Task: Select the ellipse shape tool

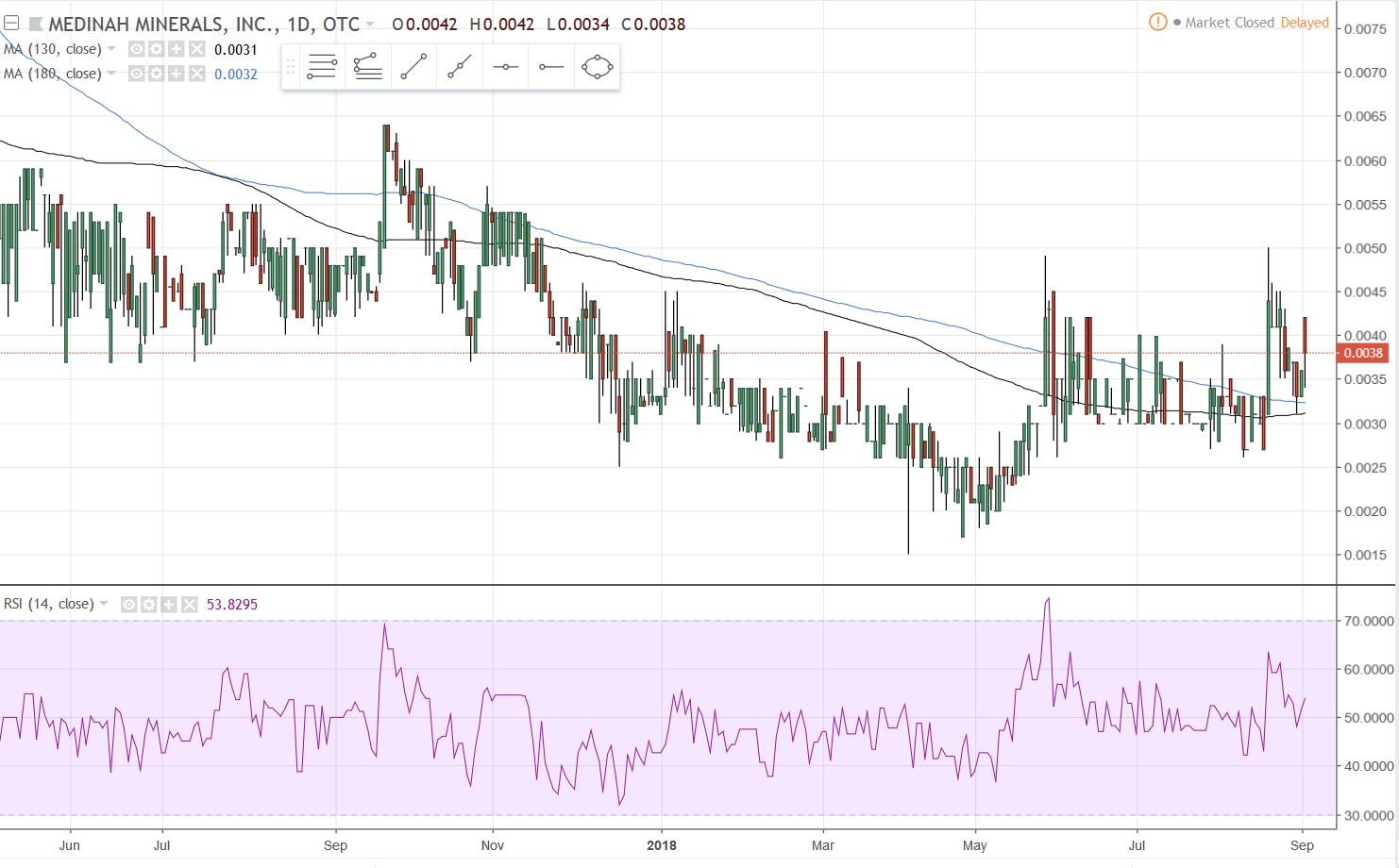Action: click(x=597, y=67)
